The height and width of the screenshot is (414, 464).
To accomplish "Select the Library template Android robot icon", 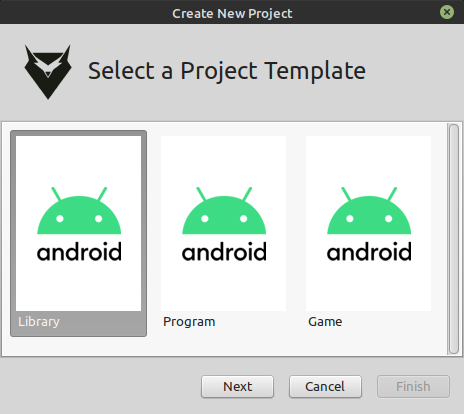I will coord(79,210).
